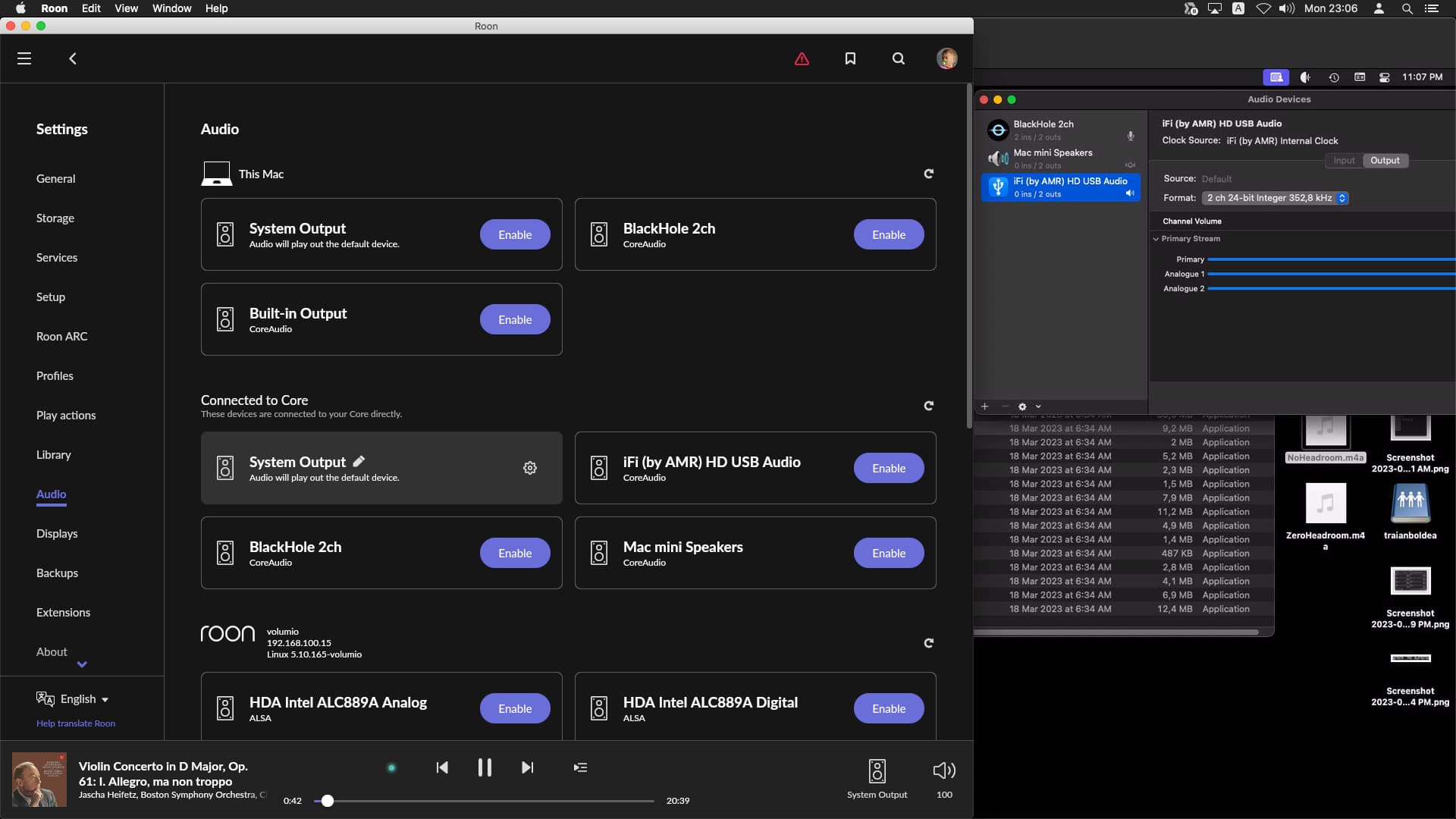
Task: Select BlackHole 2ch in Audio Devices list
Action: click(1061, 130)
